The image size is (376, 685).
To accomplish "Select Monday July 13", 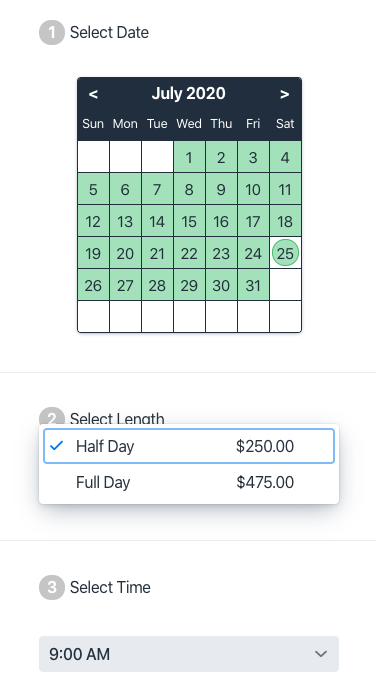I will (125, 221).
